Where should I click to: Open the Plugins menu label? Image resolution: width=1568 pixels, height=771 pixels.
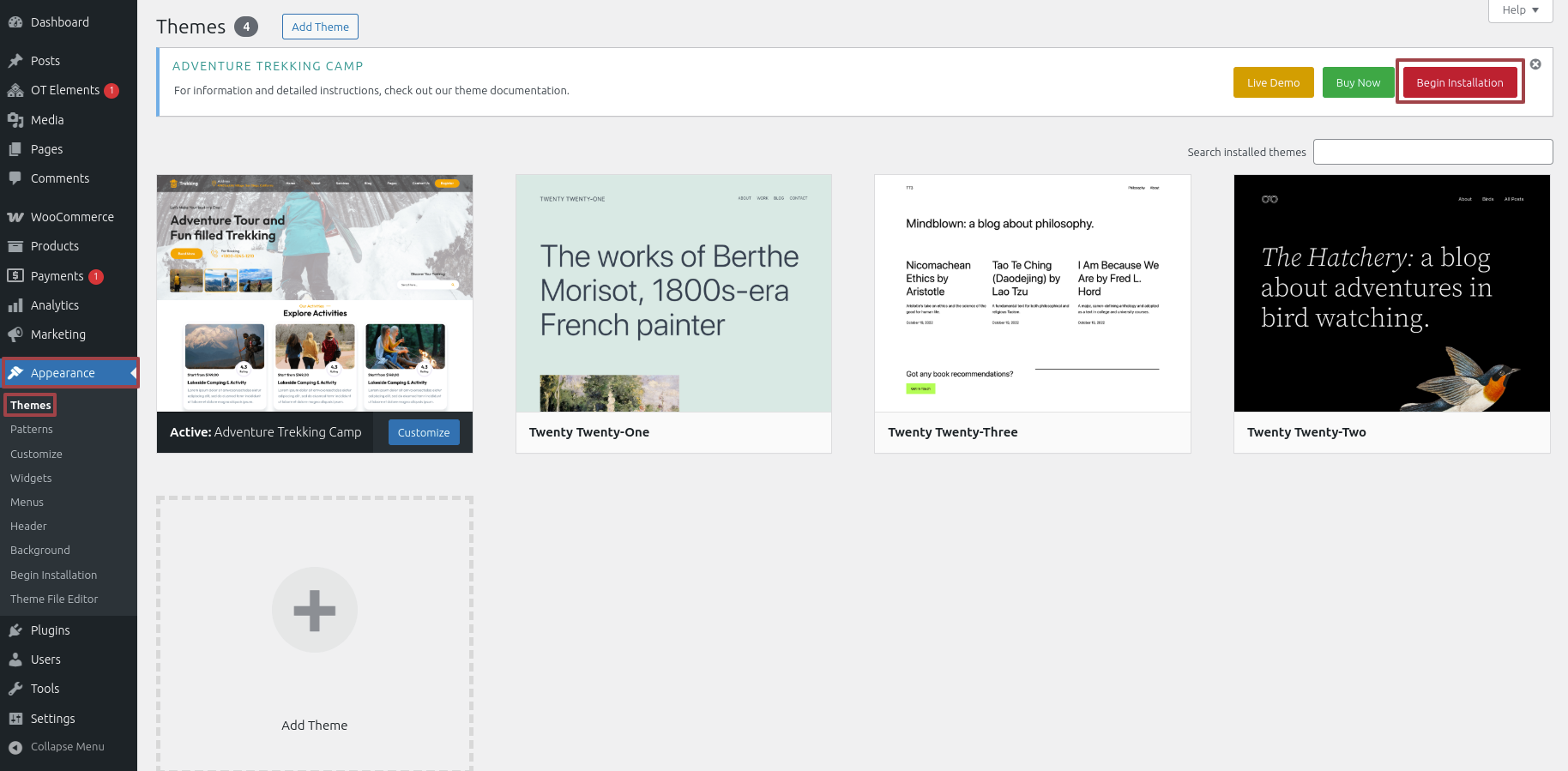click(x=51, y=630)
